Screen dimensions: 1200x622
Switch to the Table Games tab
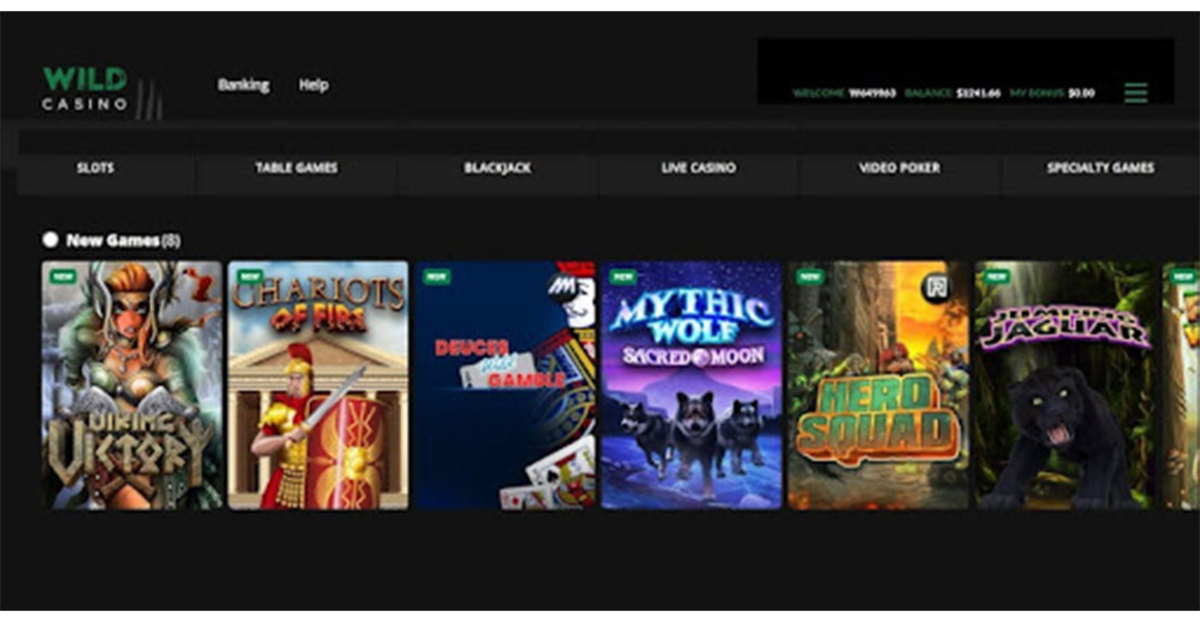point(296,168)
